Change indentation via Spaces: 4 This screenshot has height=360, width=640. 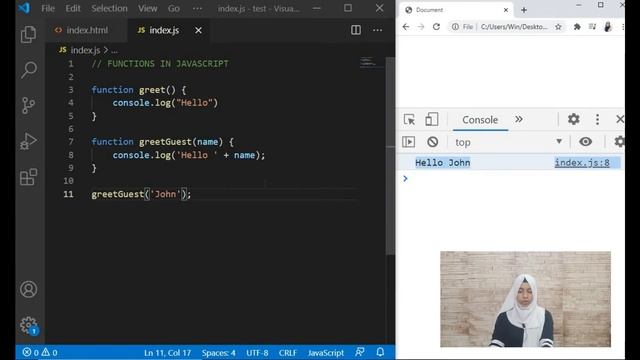(x=218, y=353)
